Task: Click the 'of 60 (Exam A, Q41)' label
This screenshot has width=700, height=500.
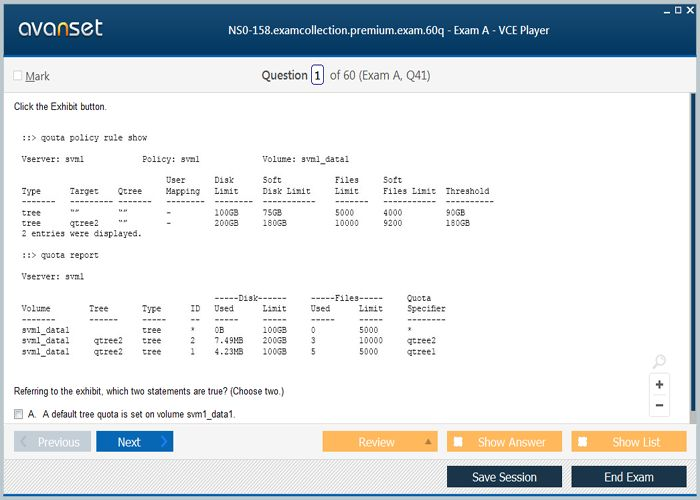Action: 380,75
